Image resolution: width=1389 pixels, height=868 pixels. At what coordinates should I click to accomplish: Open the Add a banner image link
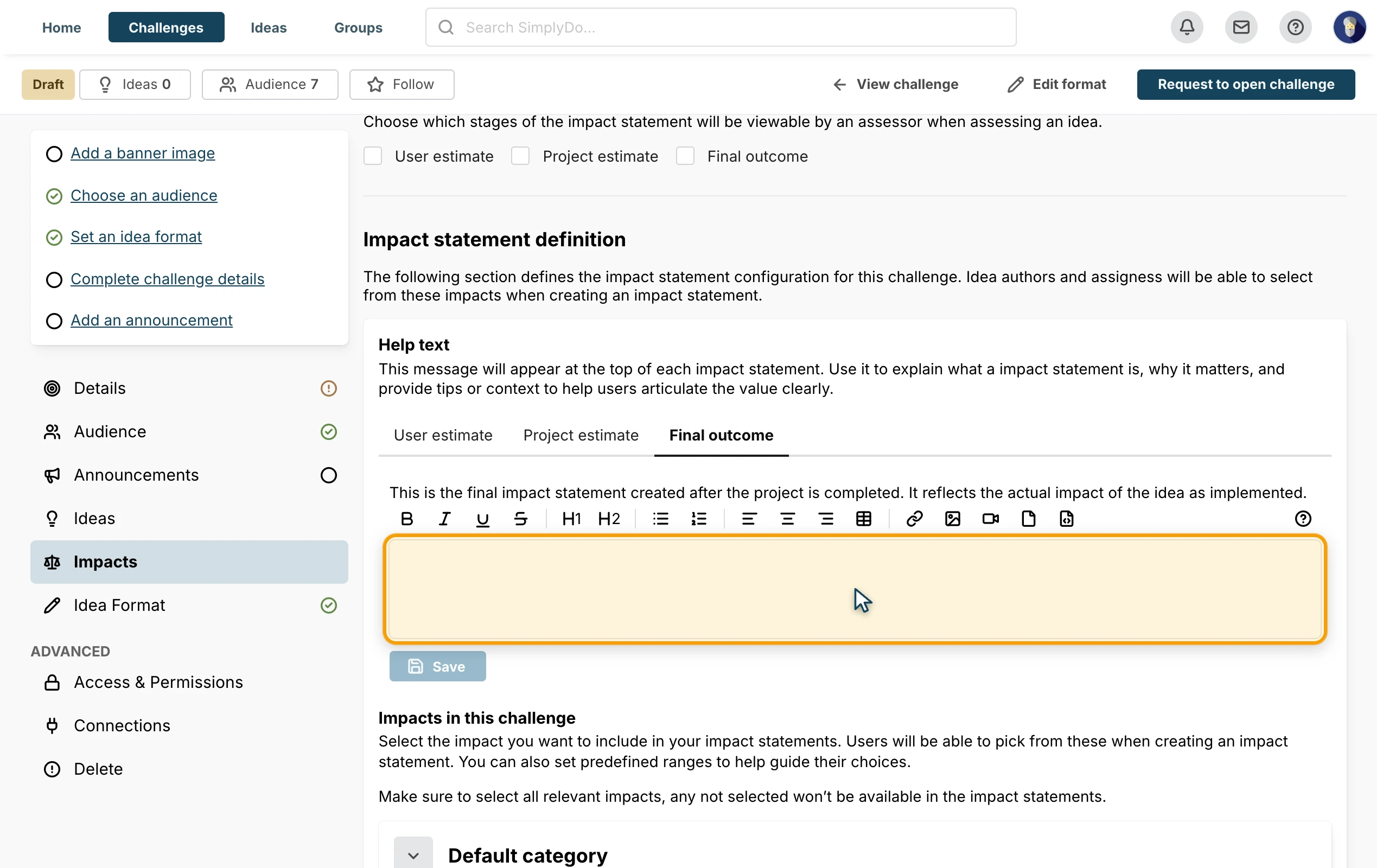pyautogui.click(x=143, y=154)
